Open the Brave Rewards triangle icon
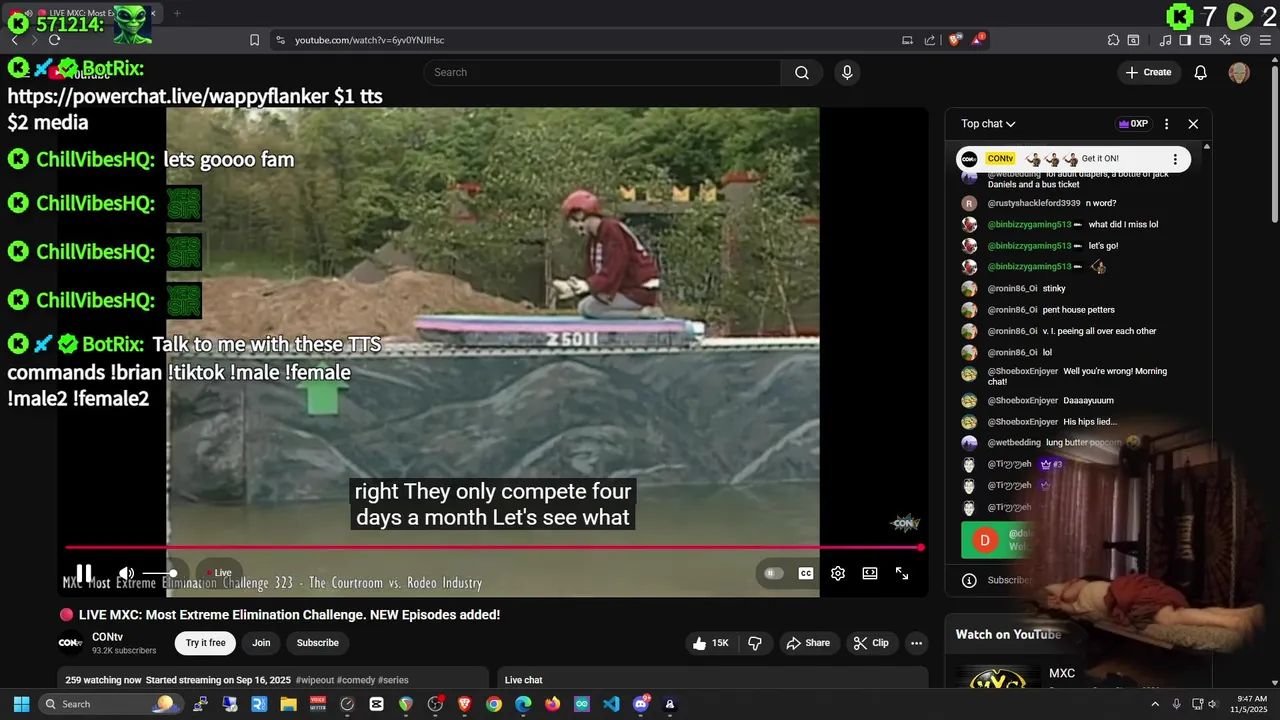Image resolution: width=1280 pixels, height=720 pixels. click(x=979, y=40)
